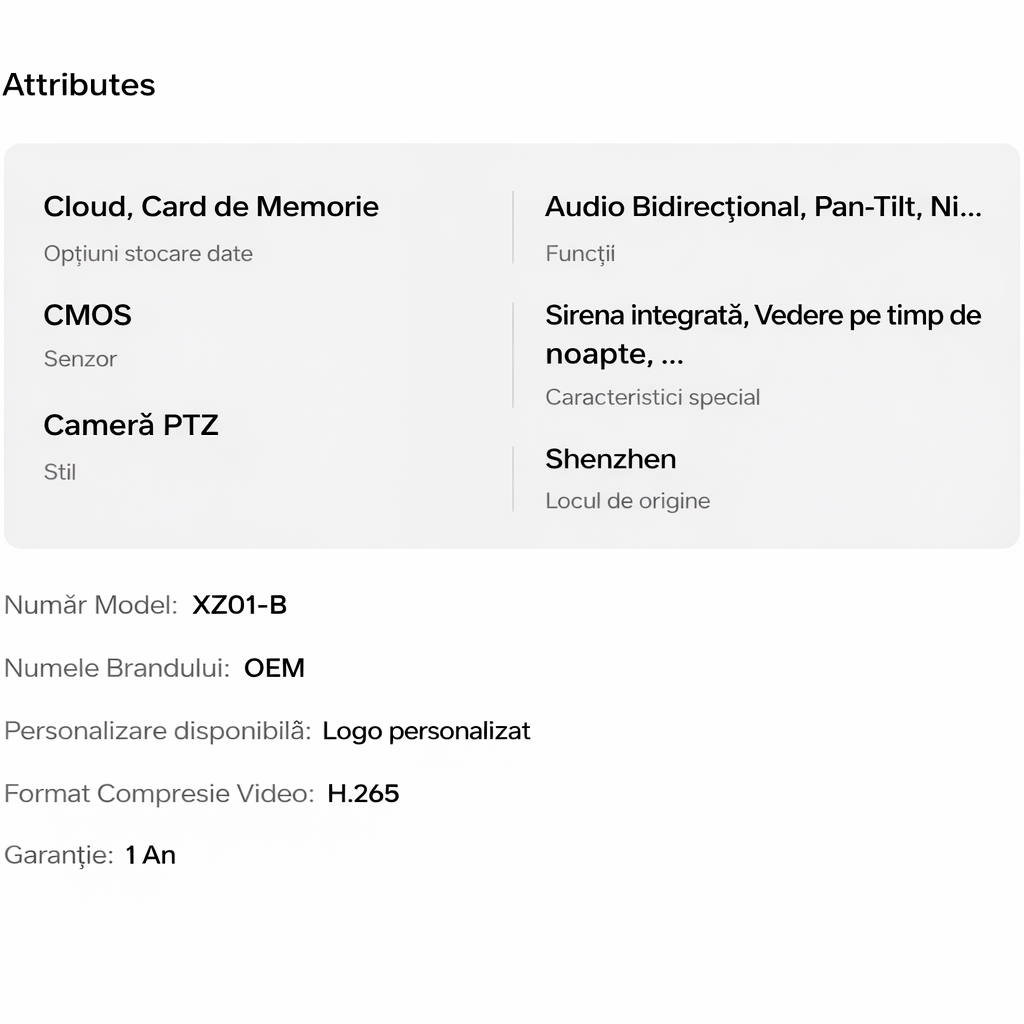This screenshot has width=1024, height=1024.
Task: Click the 'Opțiuni stocare date' label
Action: (148, 254)
